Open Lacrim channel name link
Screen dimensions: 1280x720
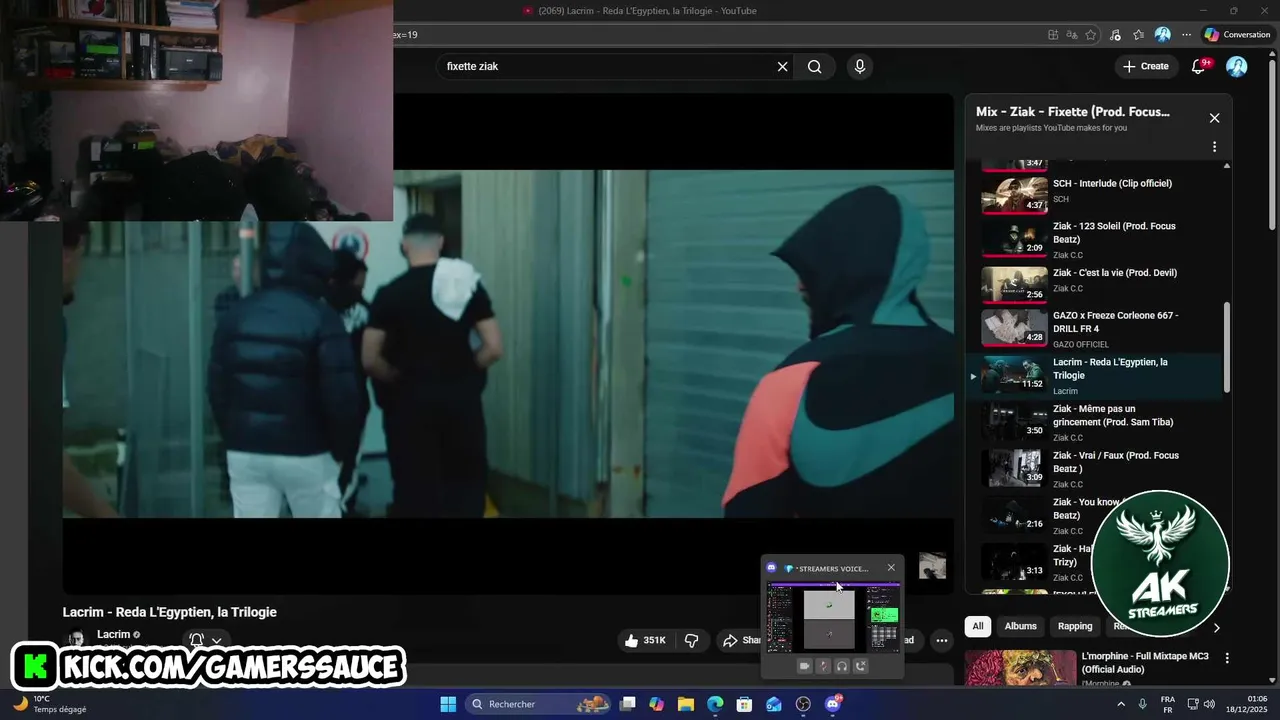pos(113,635)
